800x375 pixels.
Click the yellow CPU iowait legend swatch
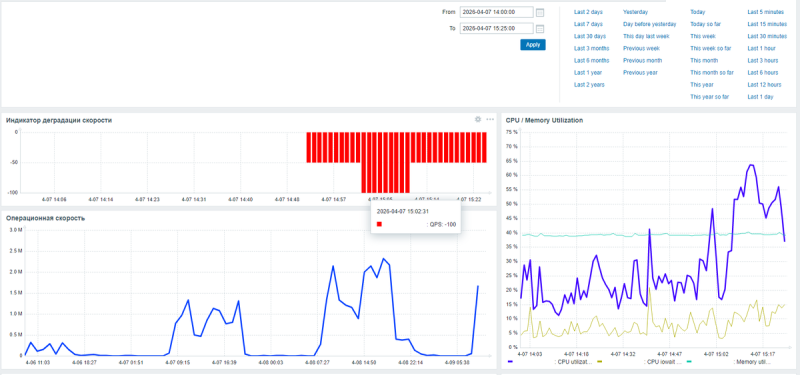pyautogui.click(x=599, y=362)
